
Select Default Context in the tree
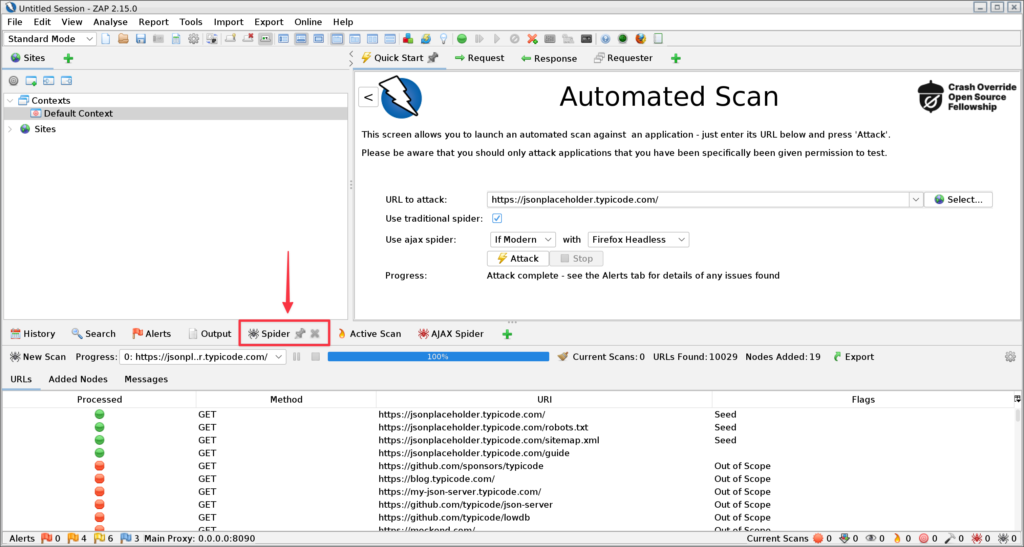pos(71,114)
